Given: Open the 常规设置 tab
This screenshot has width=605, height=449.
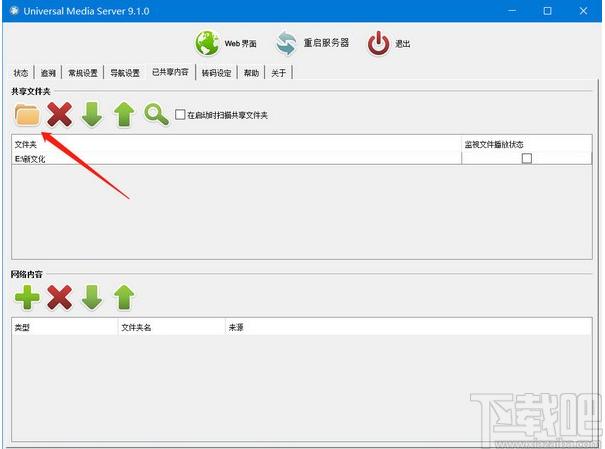Looking at the screenshot, I should [x=83, y=73].
